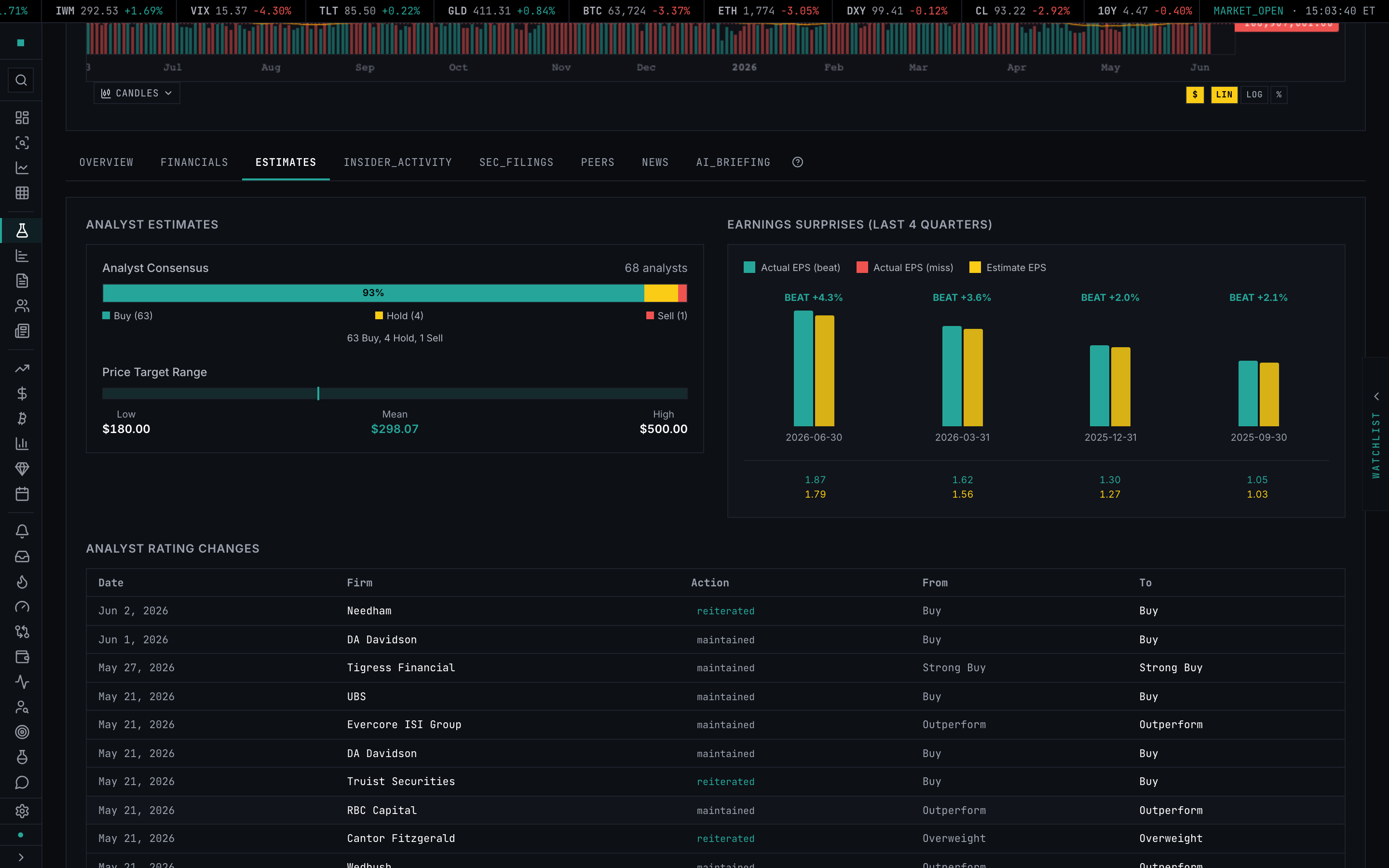This screenshot has height=868, width=1389.
Task: Switch to the OVERVIEW tab
Action: (x=106, y=163)
